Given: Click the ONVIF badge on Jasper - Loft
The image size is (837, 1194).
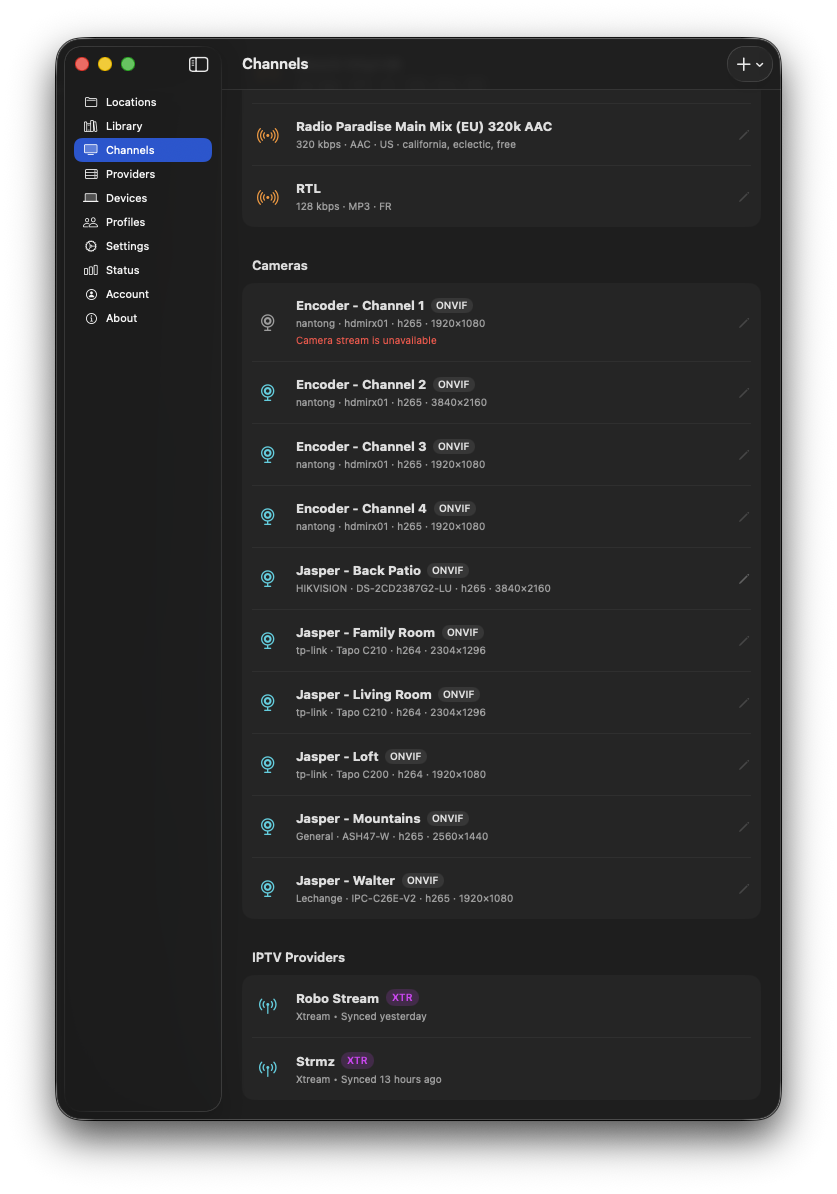Looking at the screenshot, I should (x=405, y=756).
